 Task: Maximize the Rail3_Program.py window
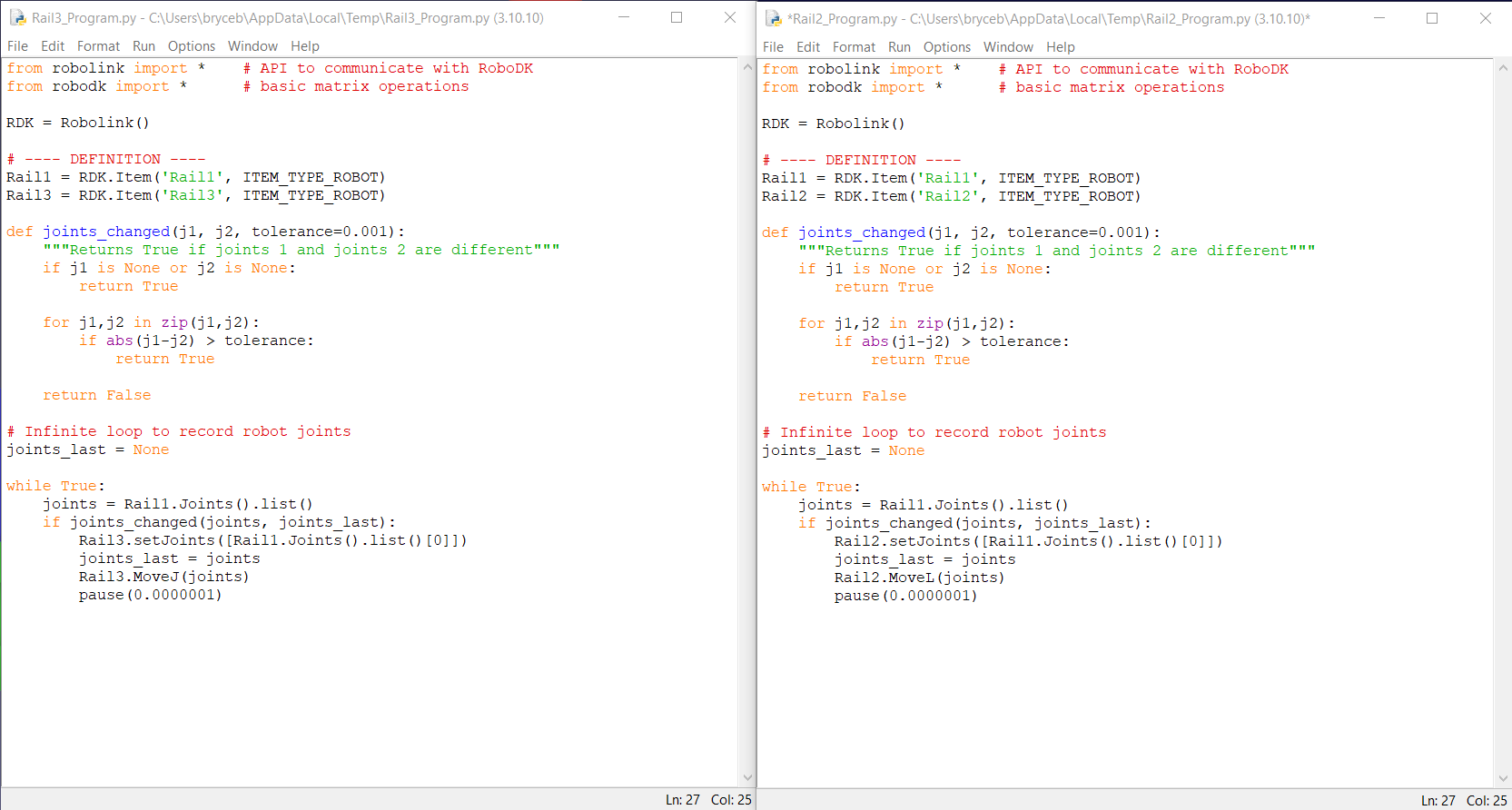(677, 17)
